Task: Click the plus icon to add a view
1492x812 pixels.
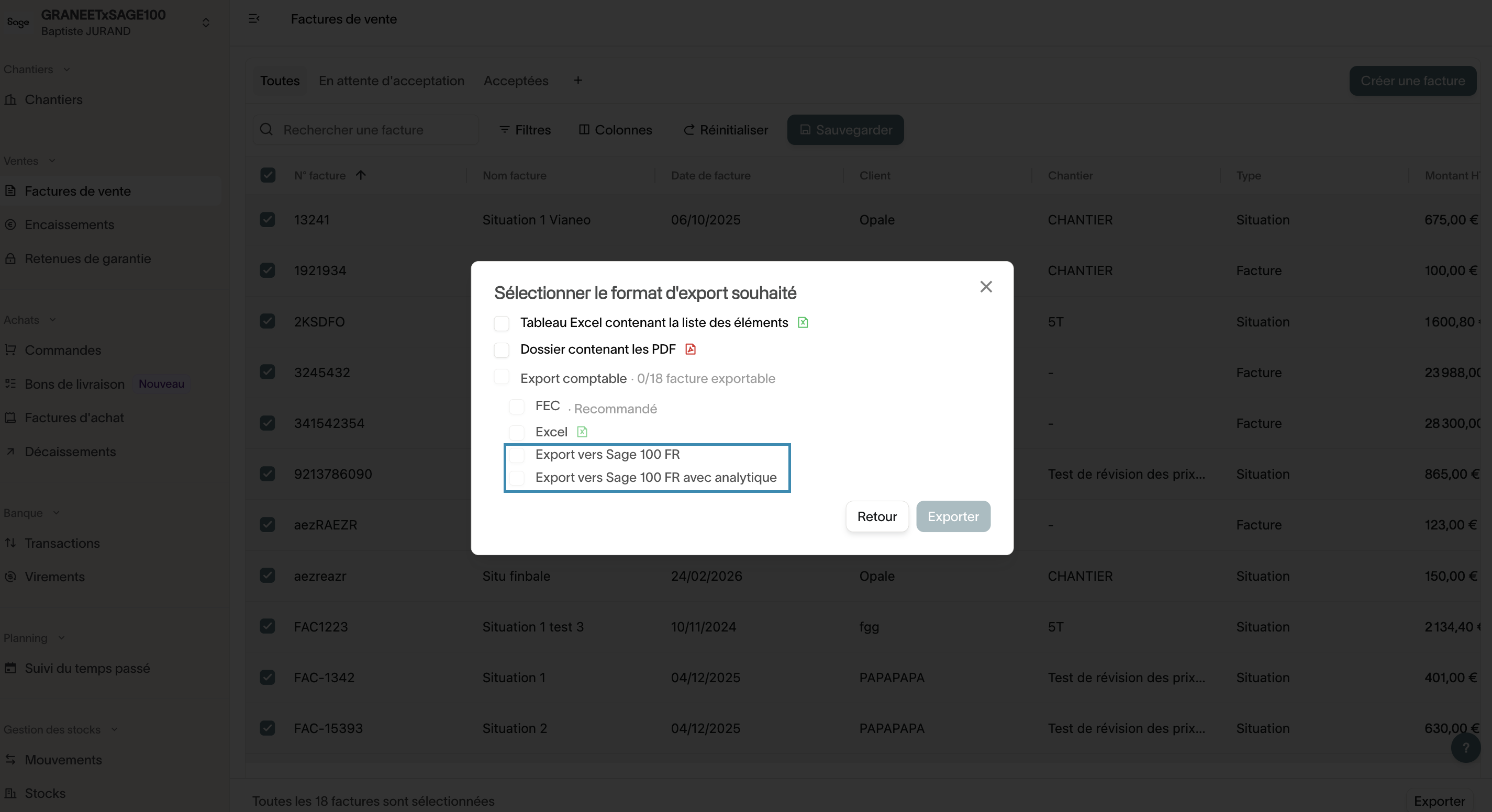Action: 577,81
